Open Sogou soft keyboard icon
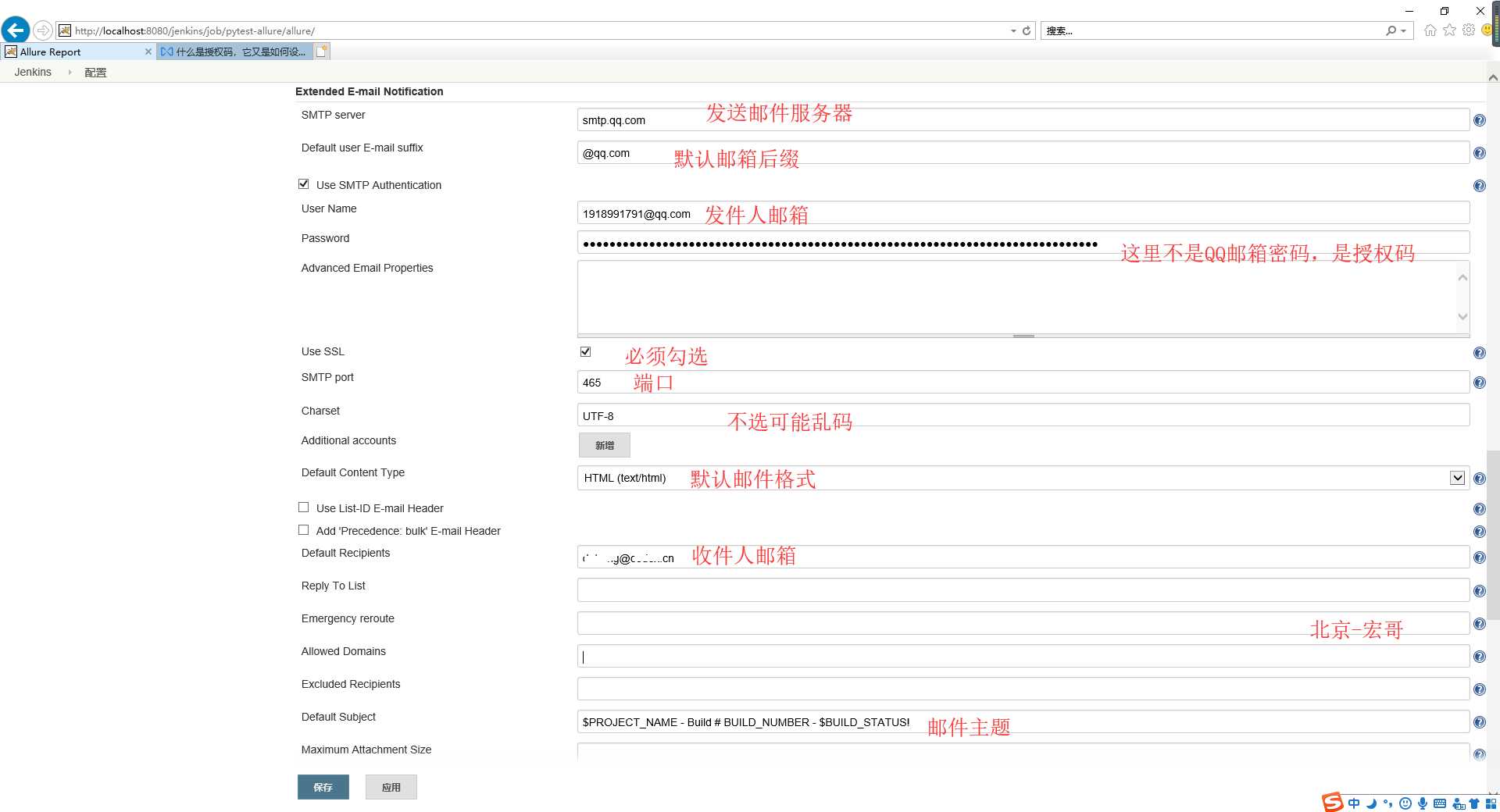 point(1440,803)
